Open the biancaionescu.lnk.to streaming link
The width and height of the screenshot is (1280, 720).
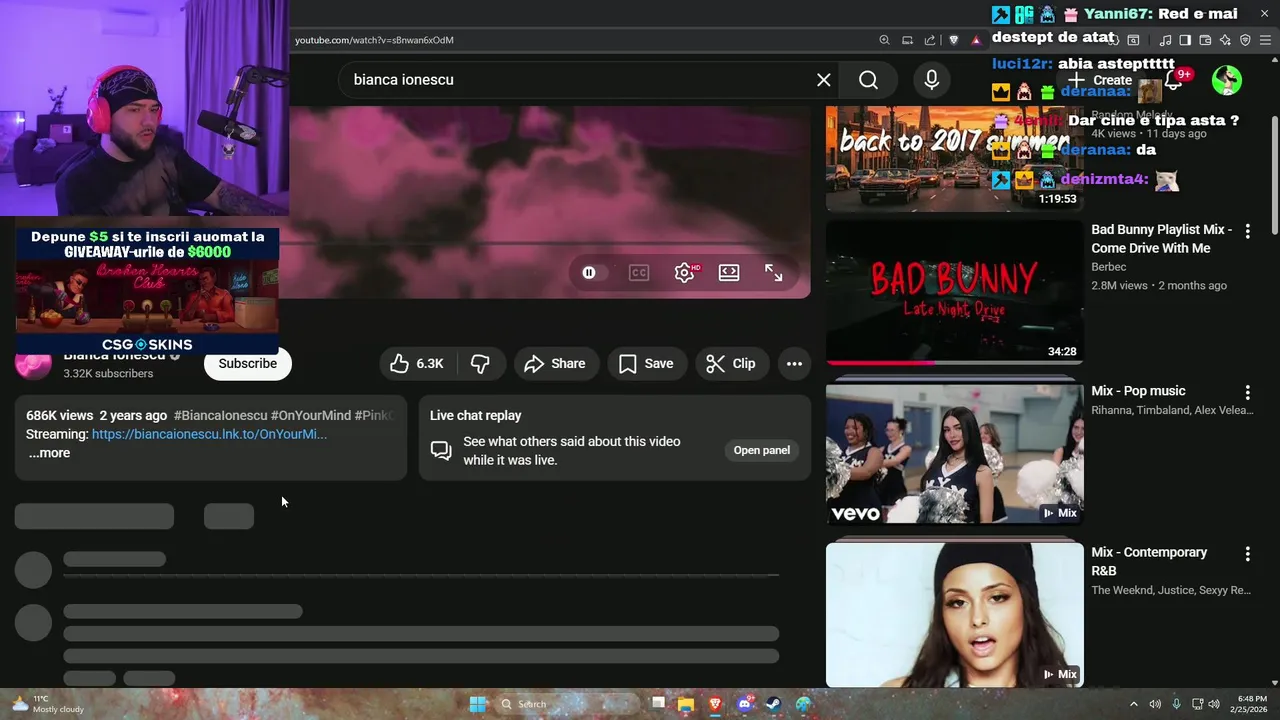tap(209, 434)
